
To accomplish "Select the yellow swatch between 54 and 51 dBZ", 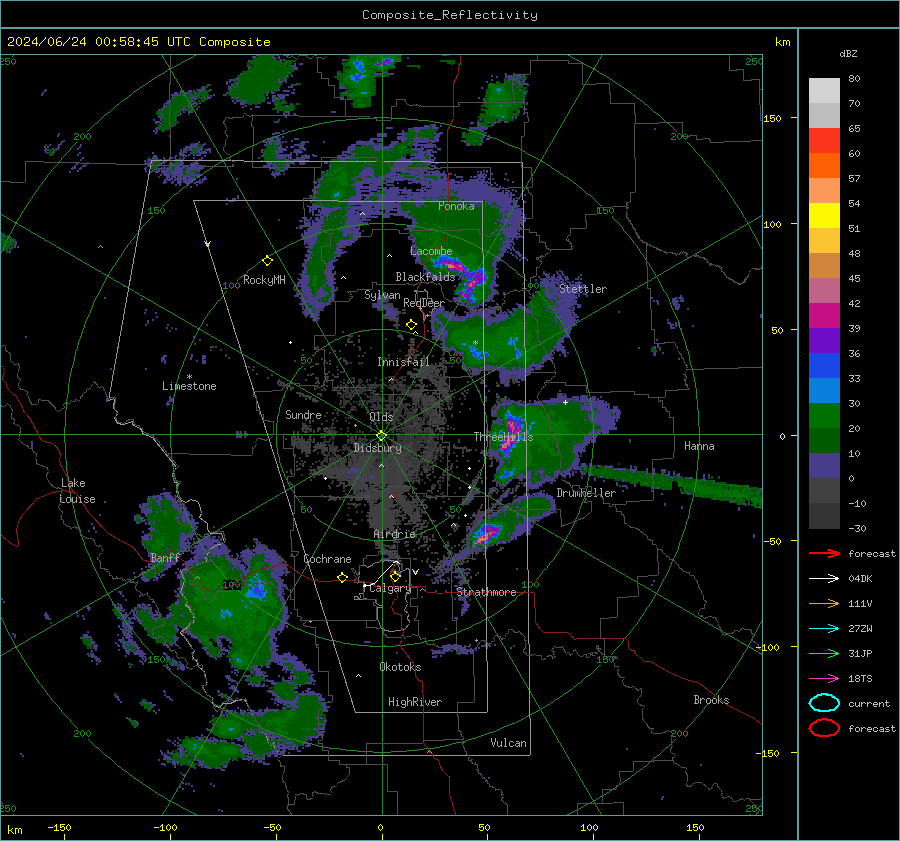I will click(x=824, y=216).
